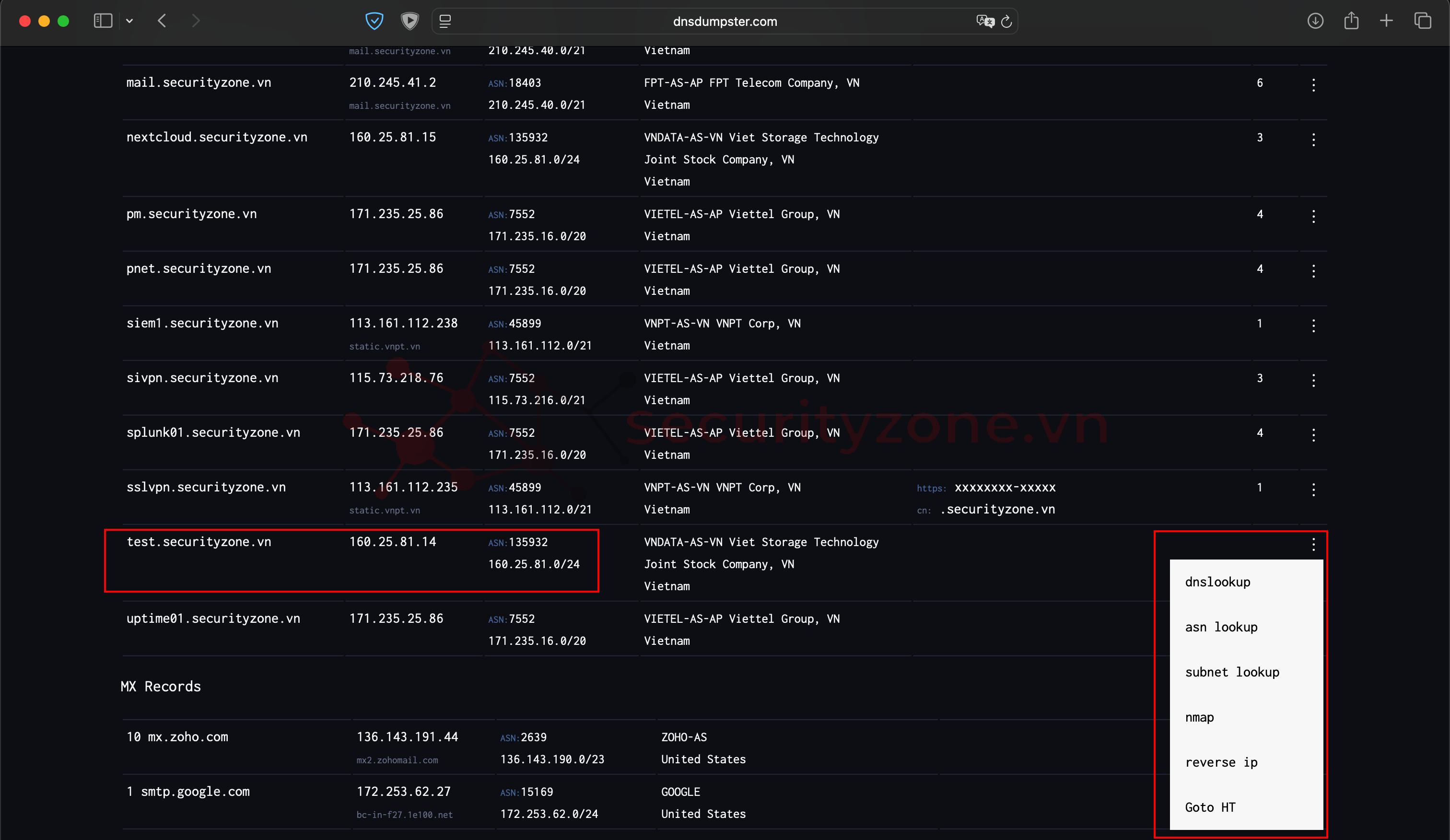
Task: Click the .securityzone.vn certificate cn value
Action: (998, 510)
